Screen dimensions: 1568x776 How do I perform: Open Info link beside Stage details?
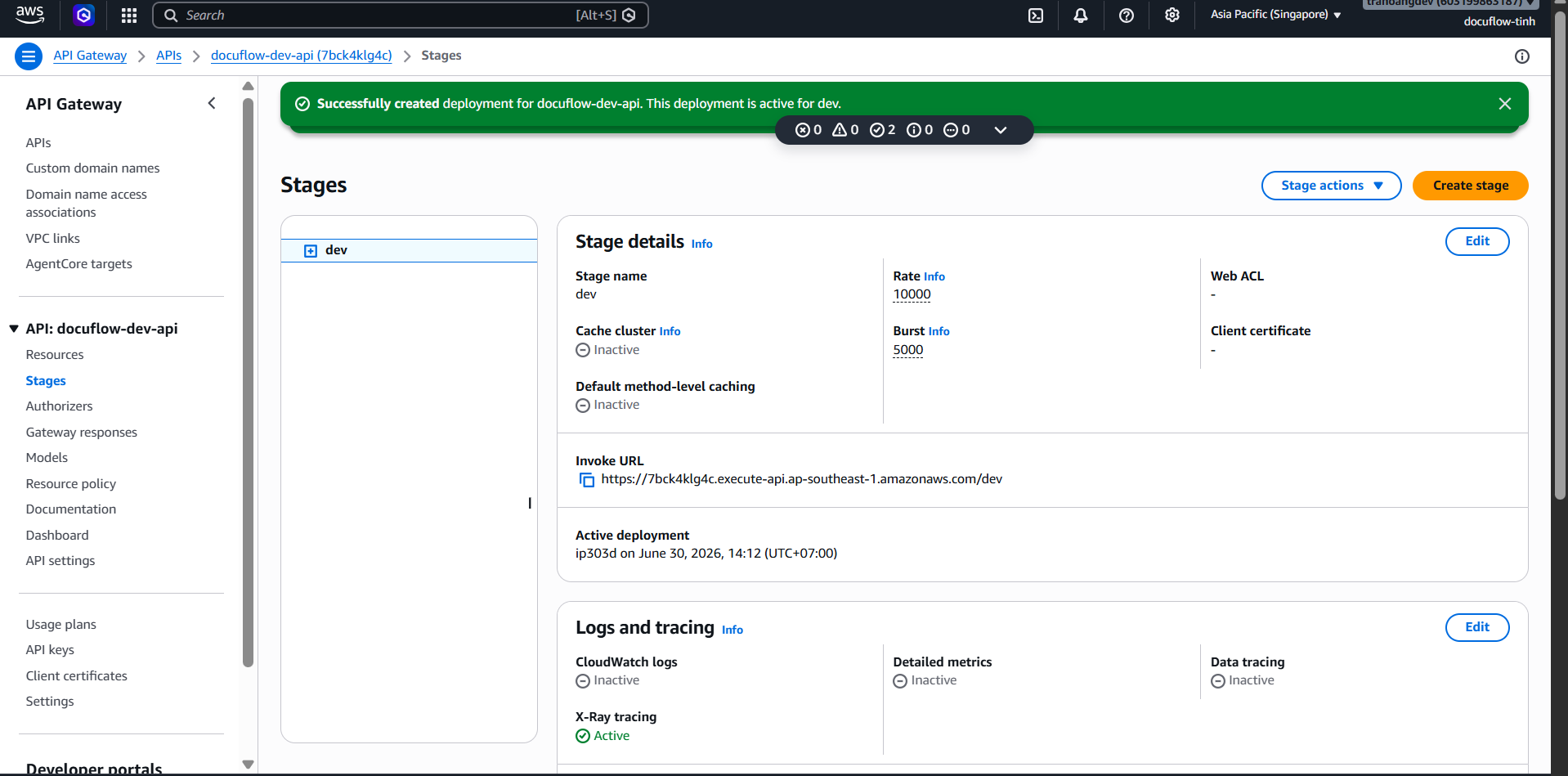pos(701,244)
